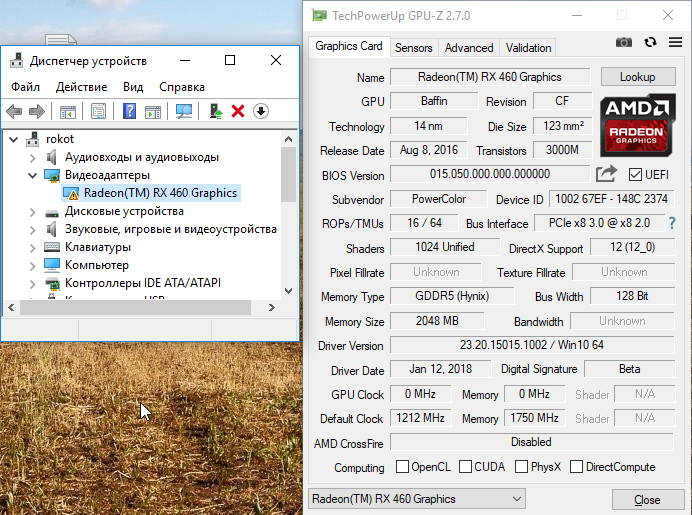The image size is (692, 515).
Task: Switch to the Validation tab
Action: [528, 48]
